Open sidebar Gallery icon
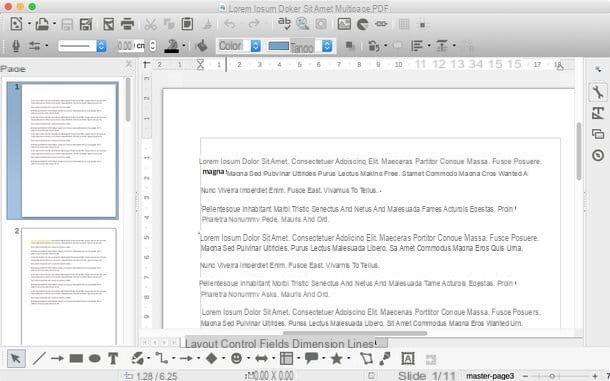Viewport: 610px width, 381px height. pos(598,134)
